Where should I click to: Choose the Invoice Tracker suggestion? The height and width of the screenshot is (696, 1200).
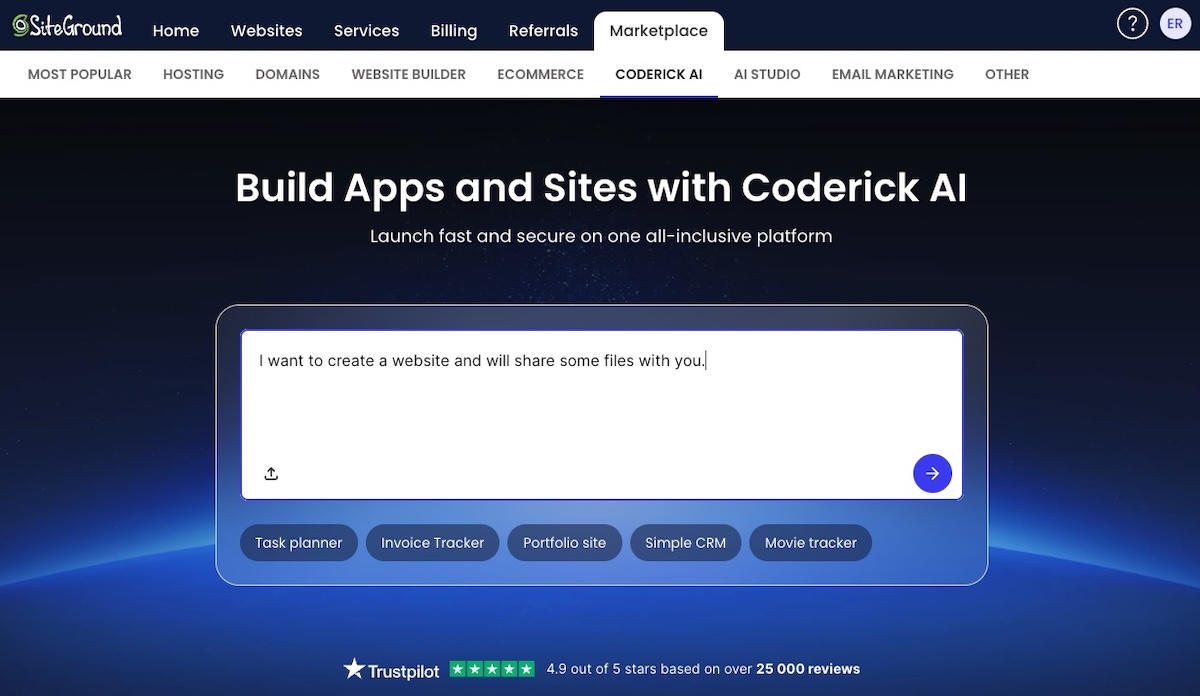pyautogui.click(x=432, y=543)
